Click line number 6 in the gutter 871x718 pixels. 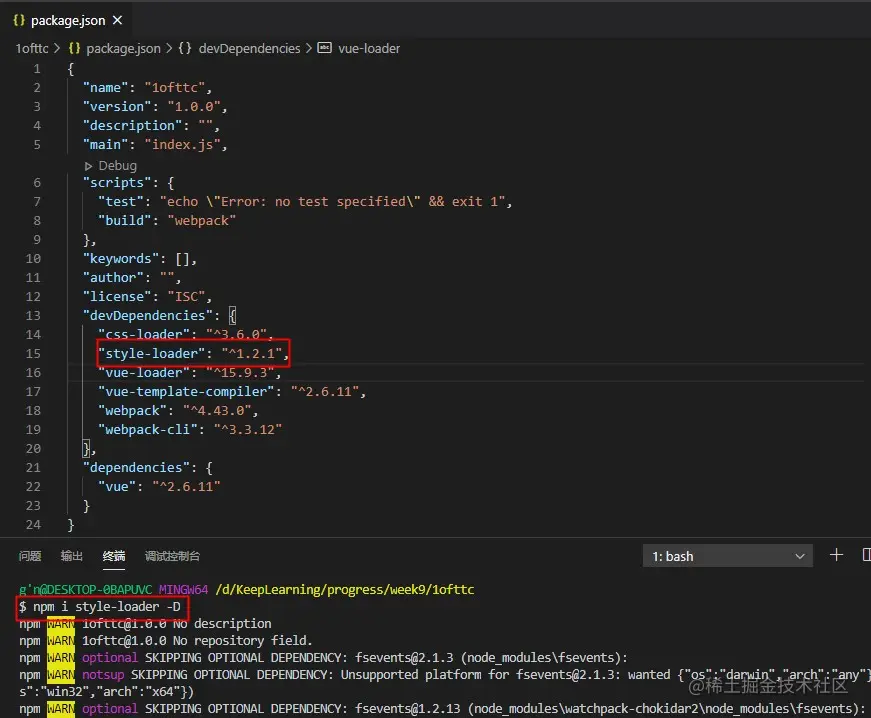point(37,183)
